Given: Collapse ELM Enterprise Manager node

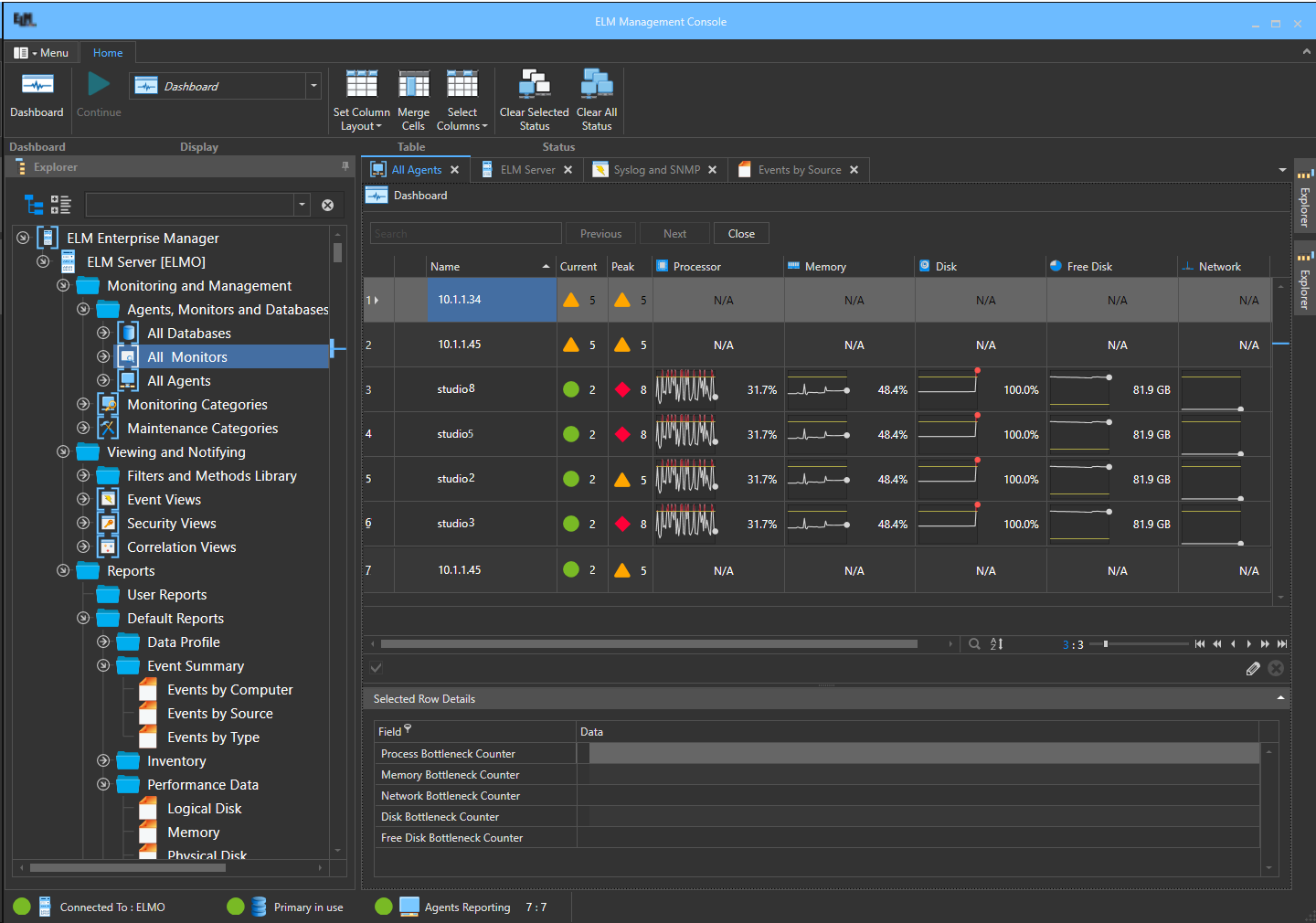Looking at the screenshot, I should click(x=23, y=238).
